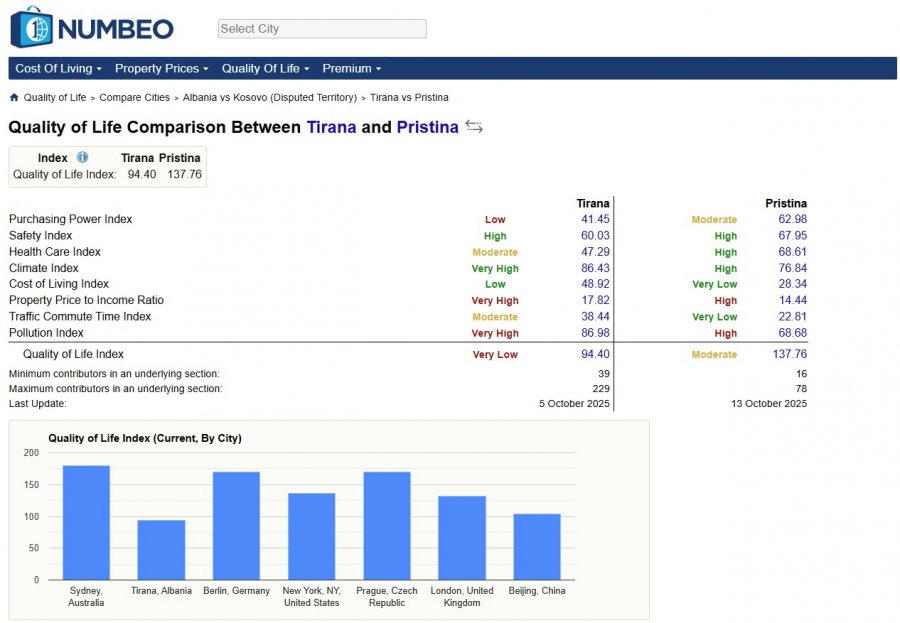Open the Premium menu
Viewport: 900px width, 623px height.
pos(352,68)
